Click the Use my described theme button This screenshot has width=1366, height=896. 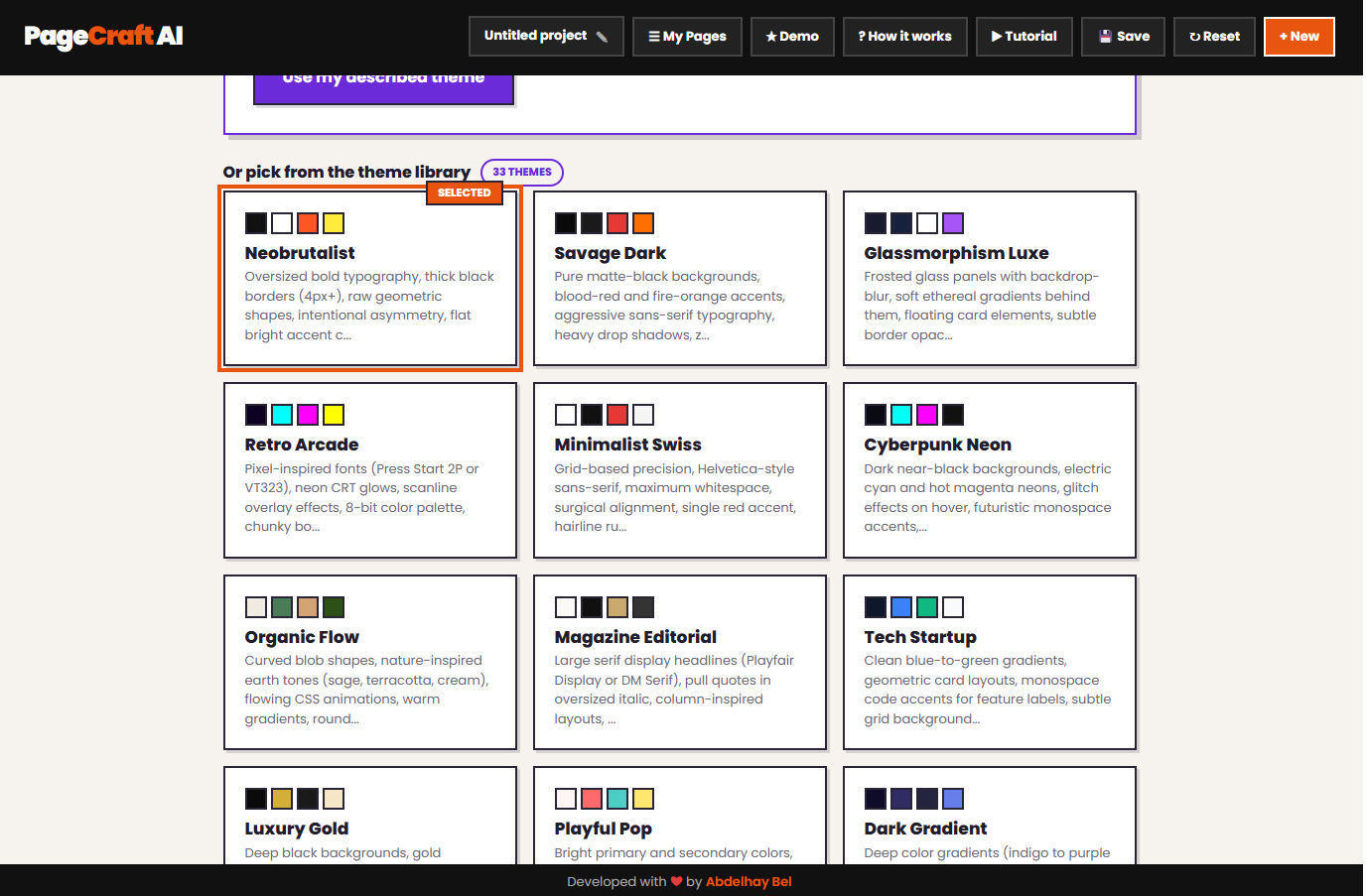(383, 87)
